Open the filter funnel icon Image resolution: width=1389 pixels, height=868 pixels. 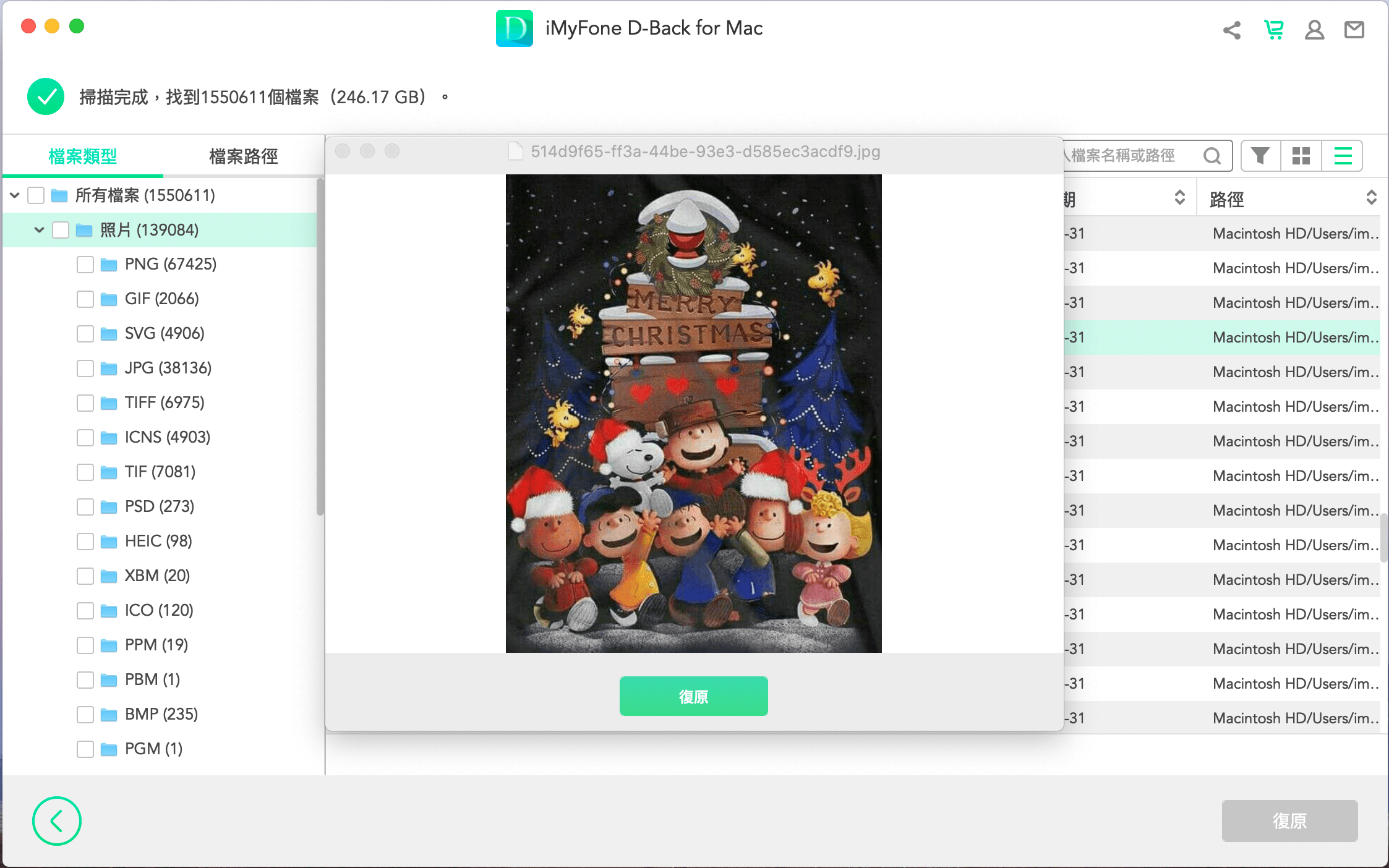pos(1260,156)
